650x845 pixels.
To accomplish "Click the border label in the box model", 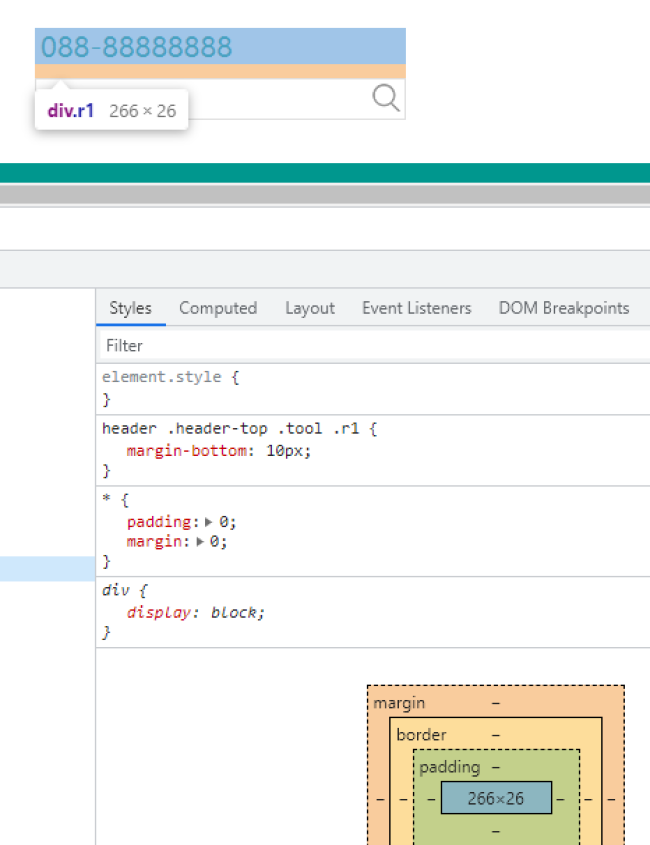I will pos(421,735).
